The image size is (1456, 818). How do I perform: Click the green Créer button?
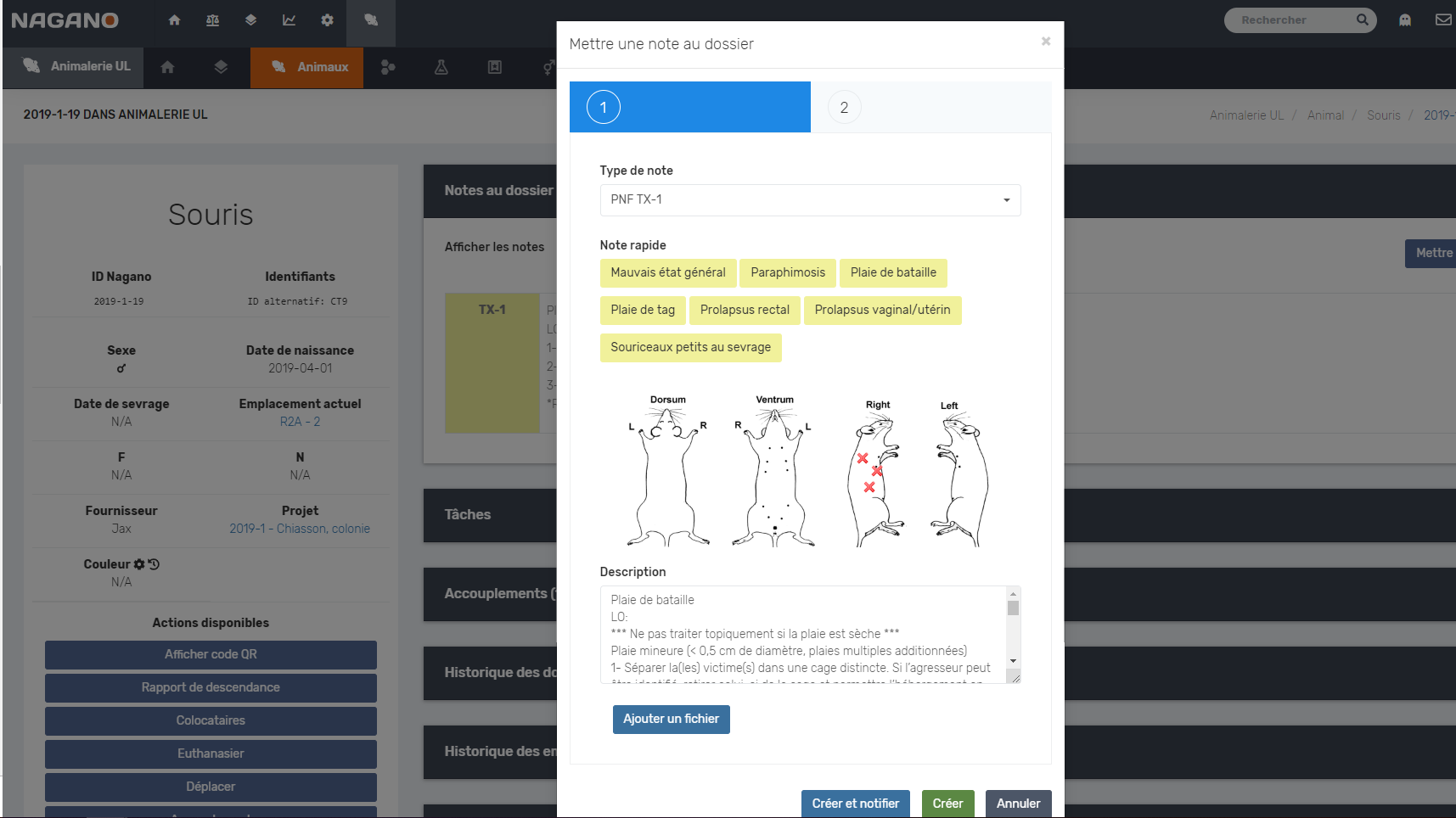point(947,804)
